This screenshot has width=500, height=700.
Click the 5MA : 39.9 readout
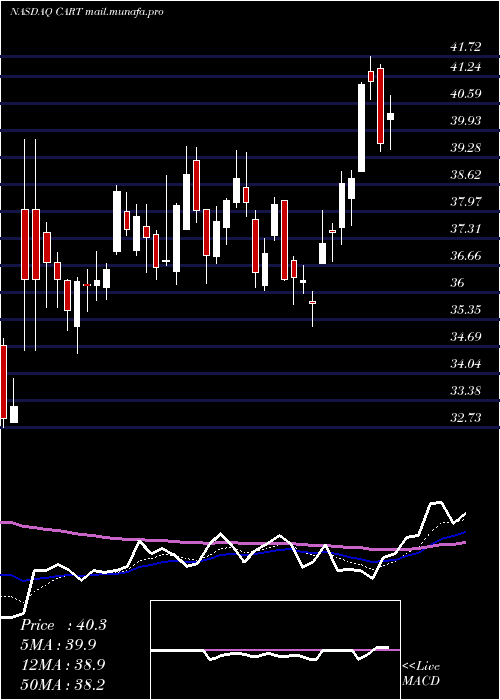point(58,645)
